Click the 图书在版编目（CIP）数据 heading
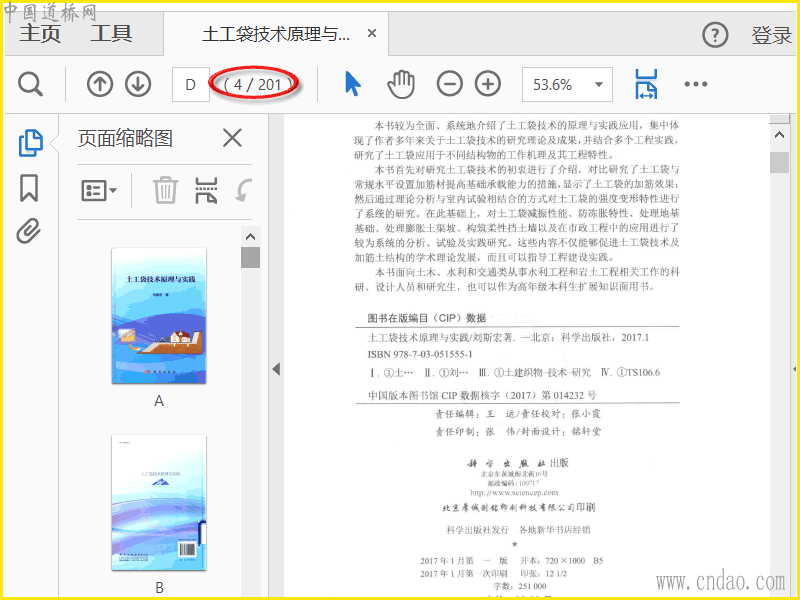Screen dimensions: 800x600 [427, 318]
